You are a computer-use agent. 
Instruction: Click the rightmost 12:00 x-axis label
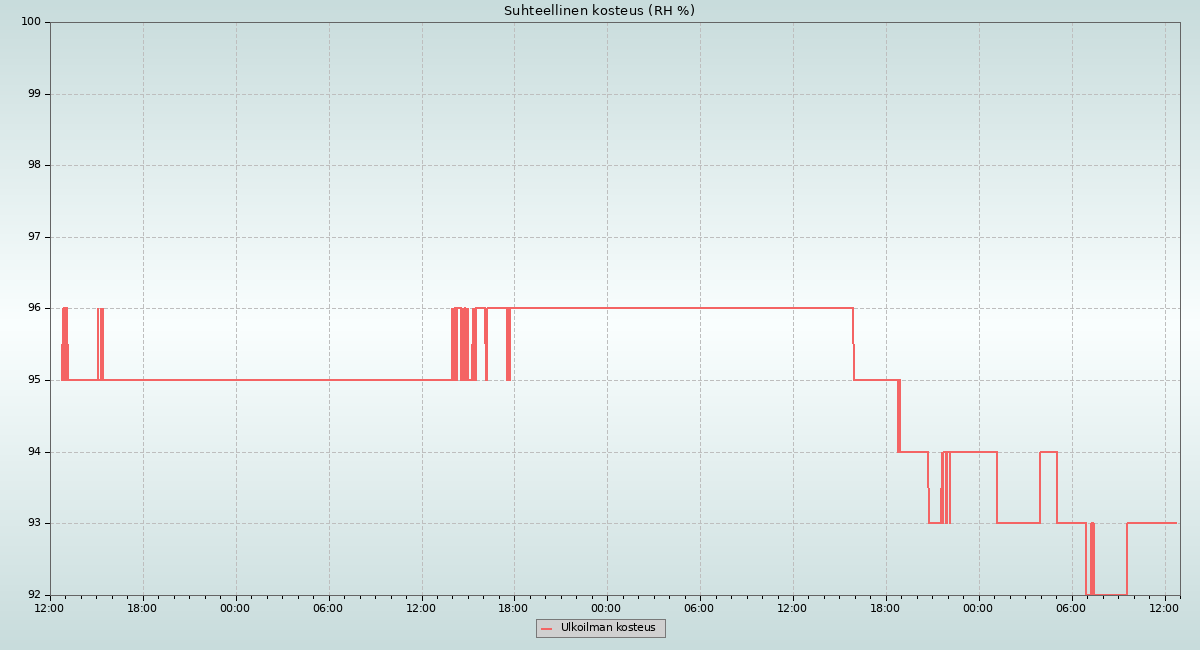pyautogui.click(x=1164, y=608)
